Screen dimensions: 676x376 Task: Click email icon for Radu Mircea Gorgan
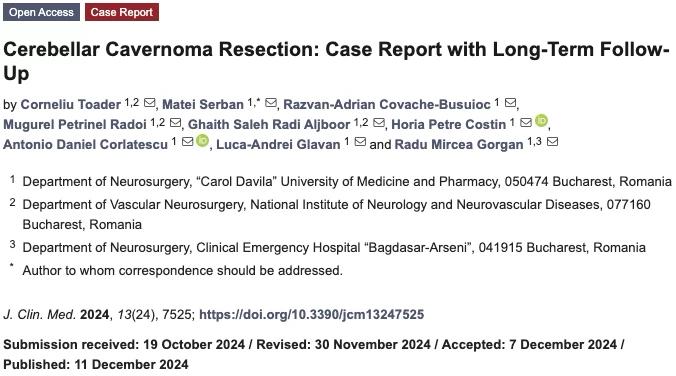coord(552,142)
